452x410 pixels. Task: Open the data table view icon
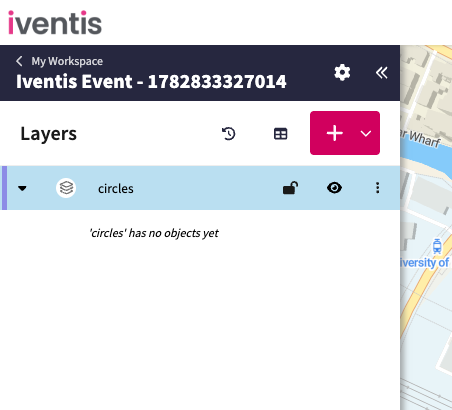280,134
